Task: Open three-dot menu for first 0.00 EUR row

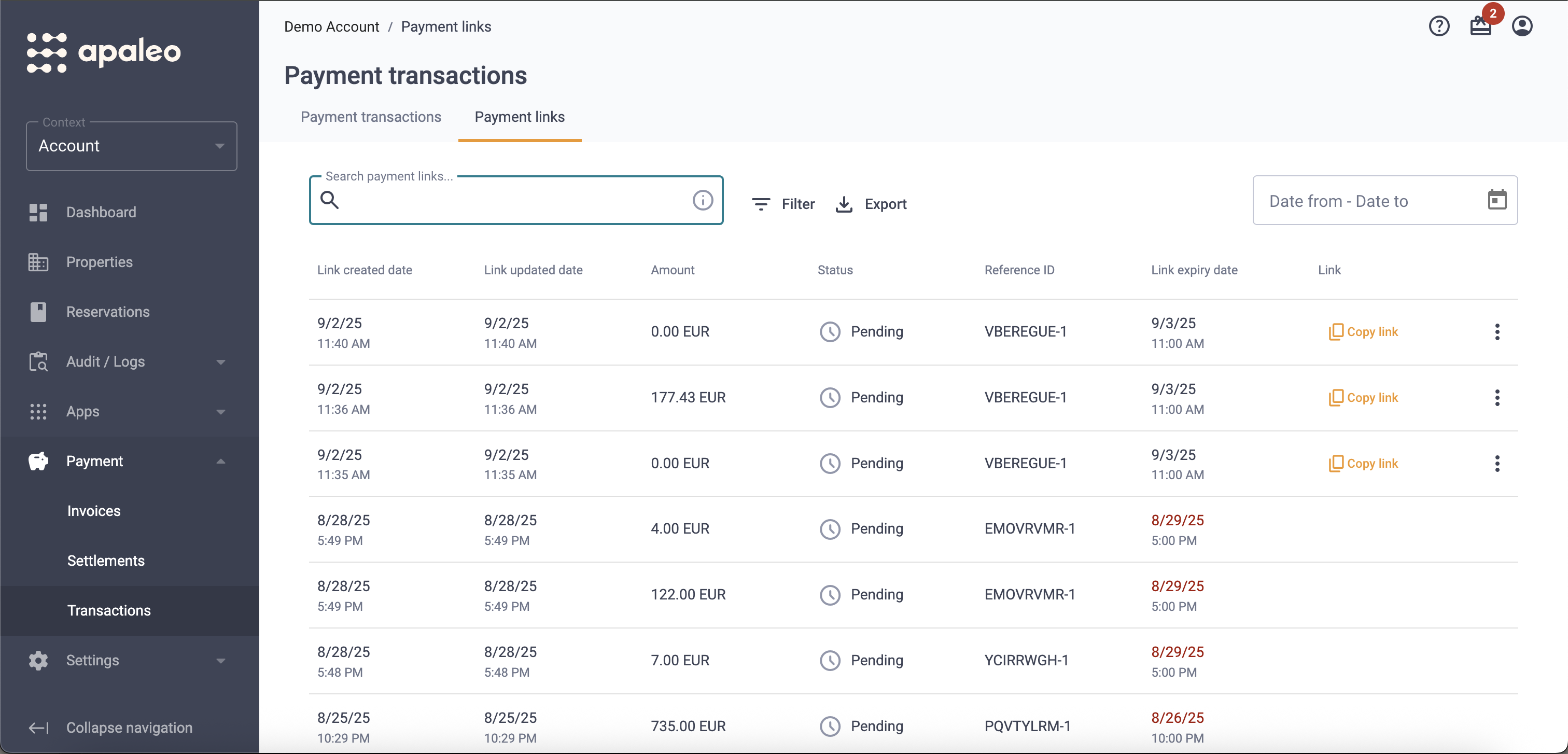Action: click(x=1497, y=332)
